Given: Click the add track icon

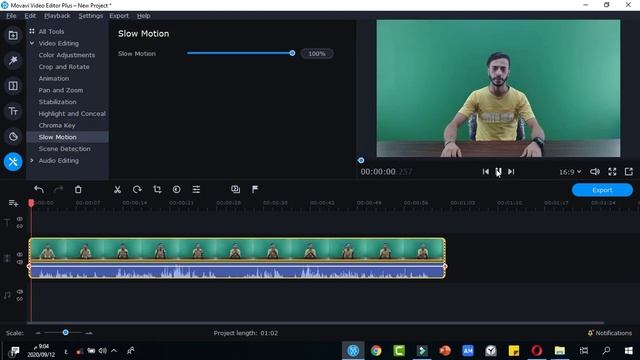Looking at the screenshot, I should (13, 203).
